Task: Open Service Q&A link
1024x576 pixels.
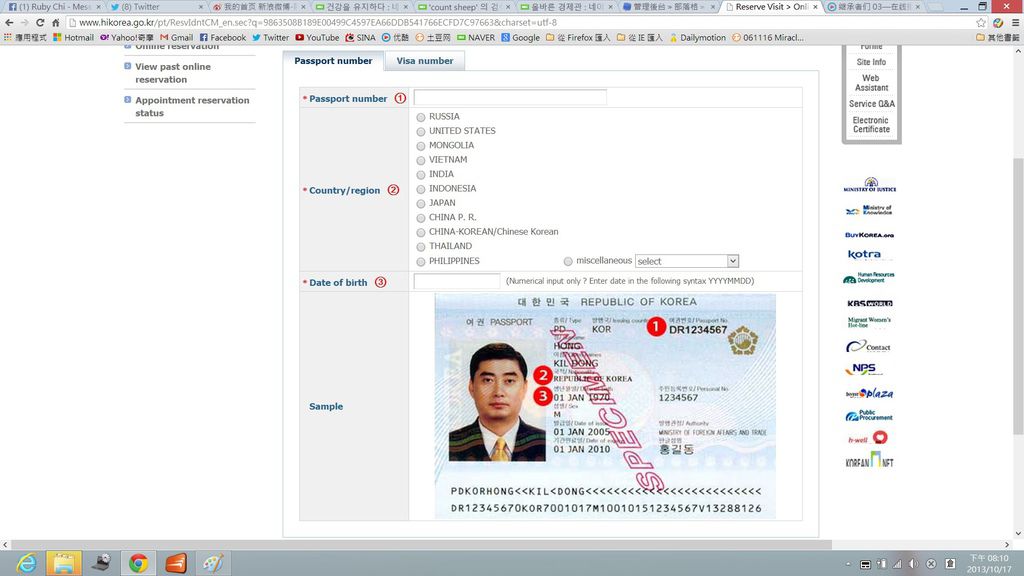Action: (872, 104)
